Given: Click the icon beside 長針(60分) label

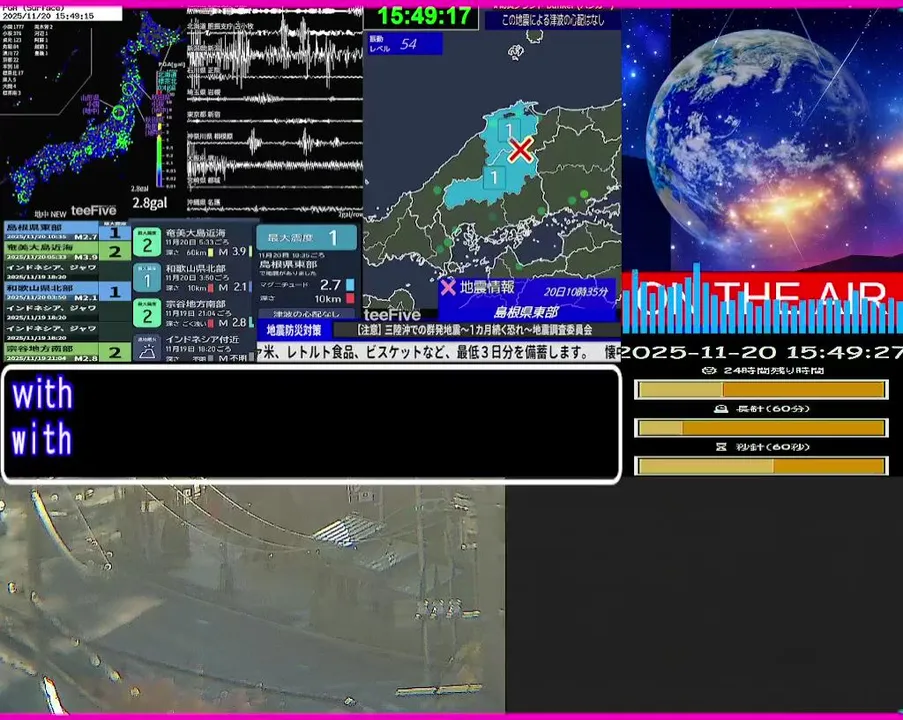Looking at the screenshot, I should [x=720, y=408].
